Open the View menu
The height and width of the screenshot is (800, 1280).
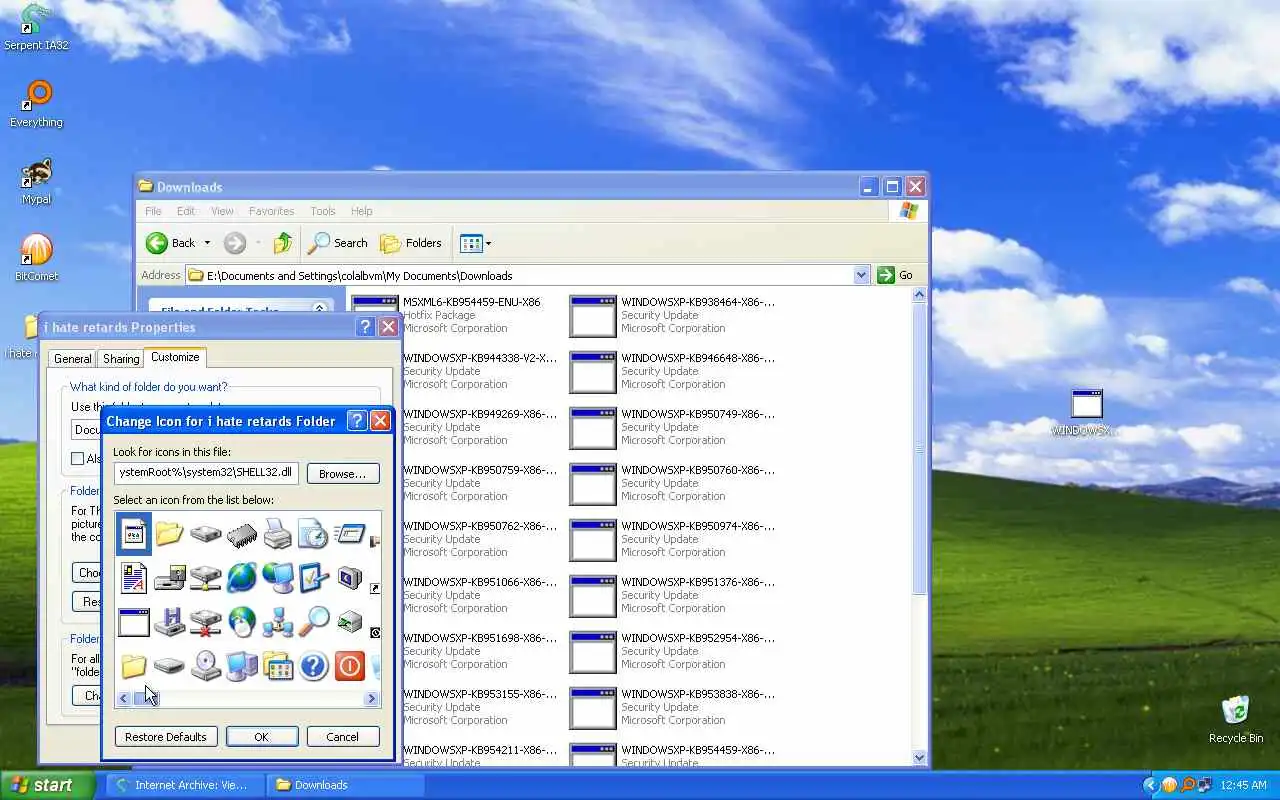[x=222, y=211]
